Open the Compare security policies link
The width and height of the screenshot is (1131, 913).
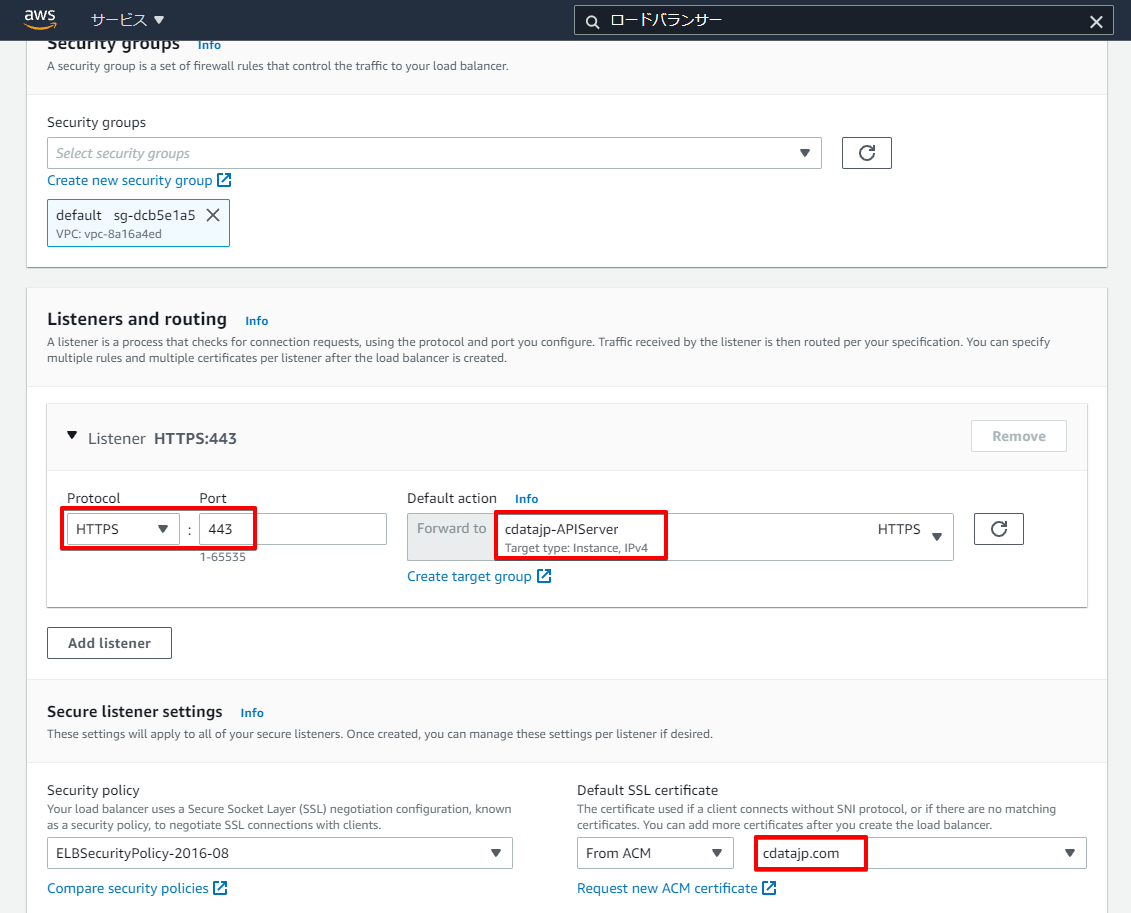(x=128, y=888)
